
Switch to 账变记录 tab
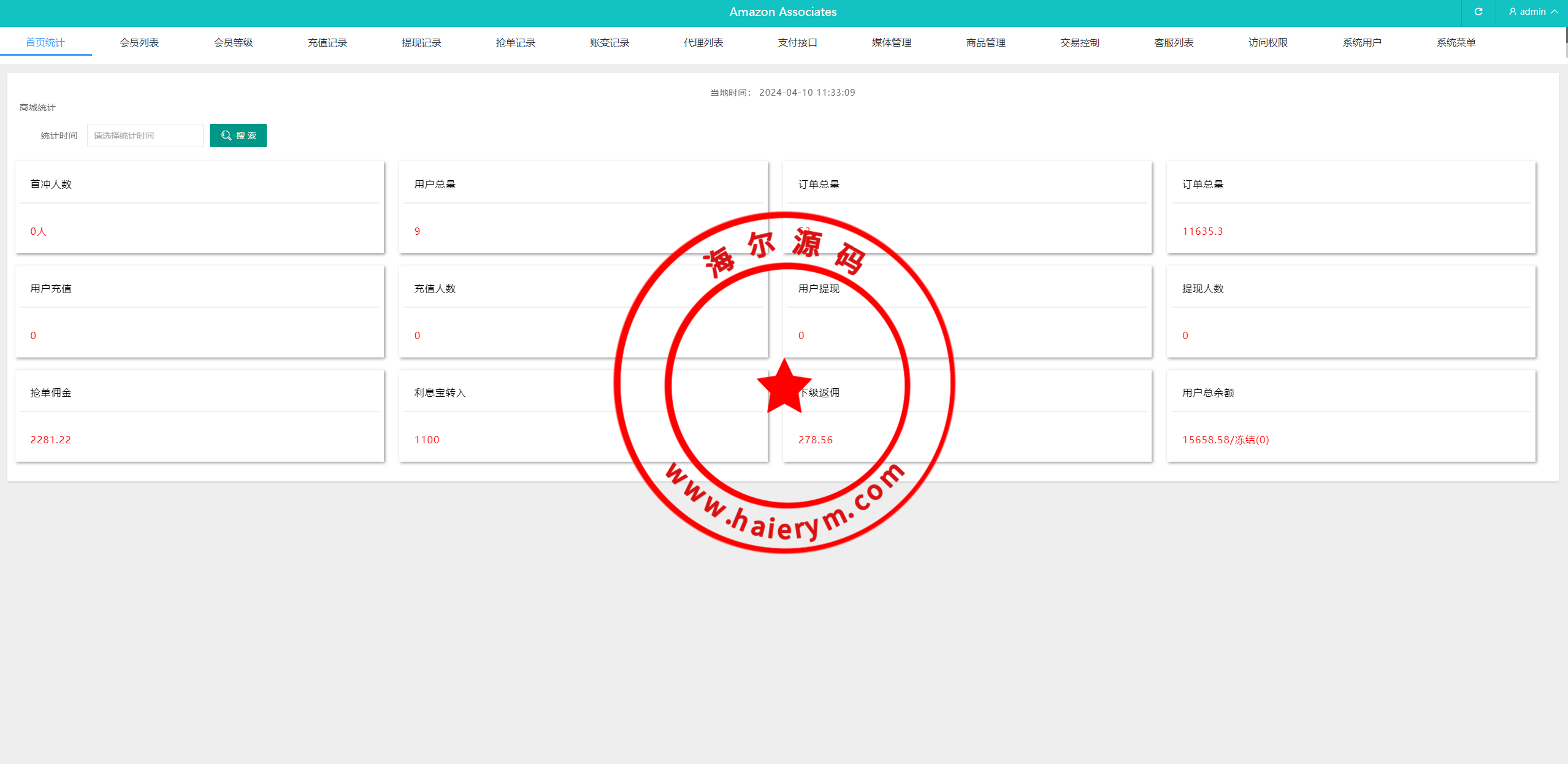coord(610,42)
